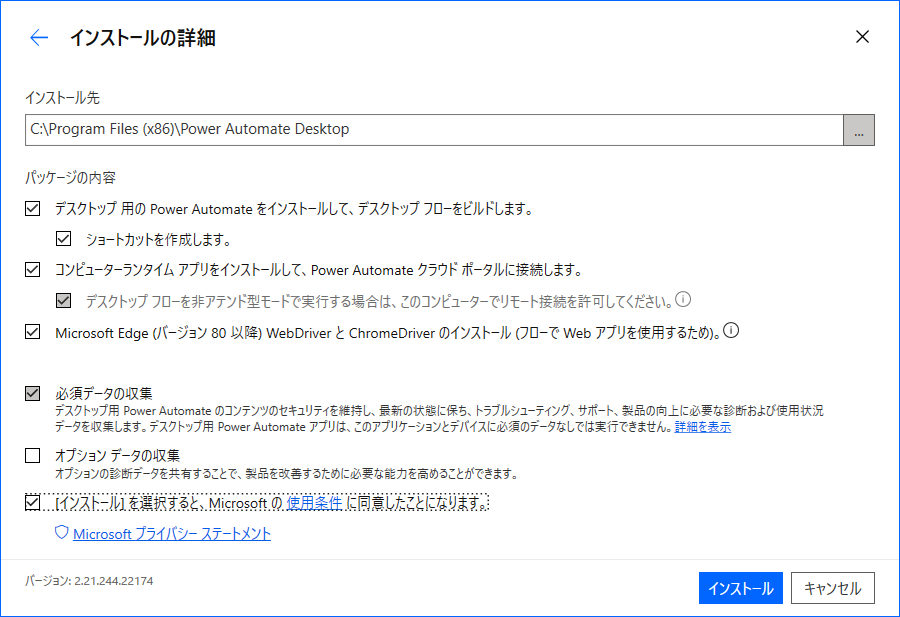The height and width of the screenshot is (617, 900).
Task: Click the 必須データの収集 checkbox
Action: click(x=33, y=393)
